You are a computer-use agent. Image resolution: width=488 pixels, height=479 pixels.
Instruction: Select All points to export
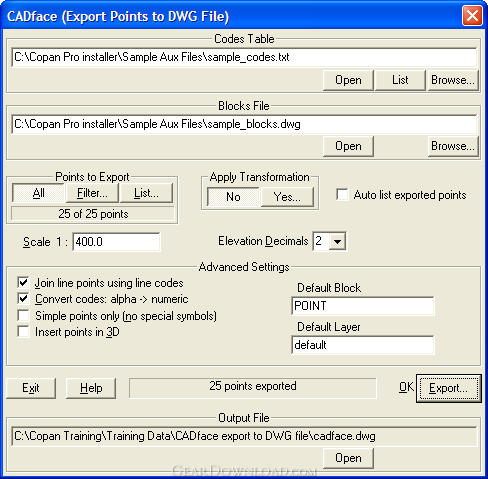38,193
